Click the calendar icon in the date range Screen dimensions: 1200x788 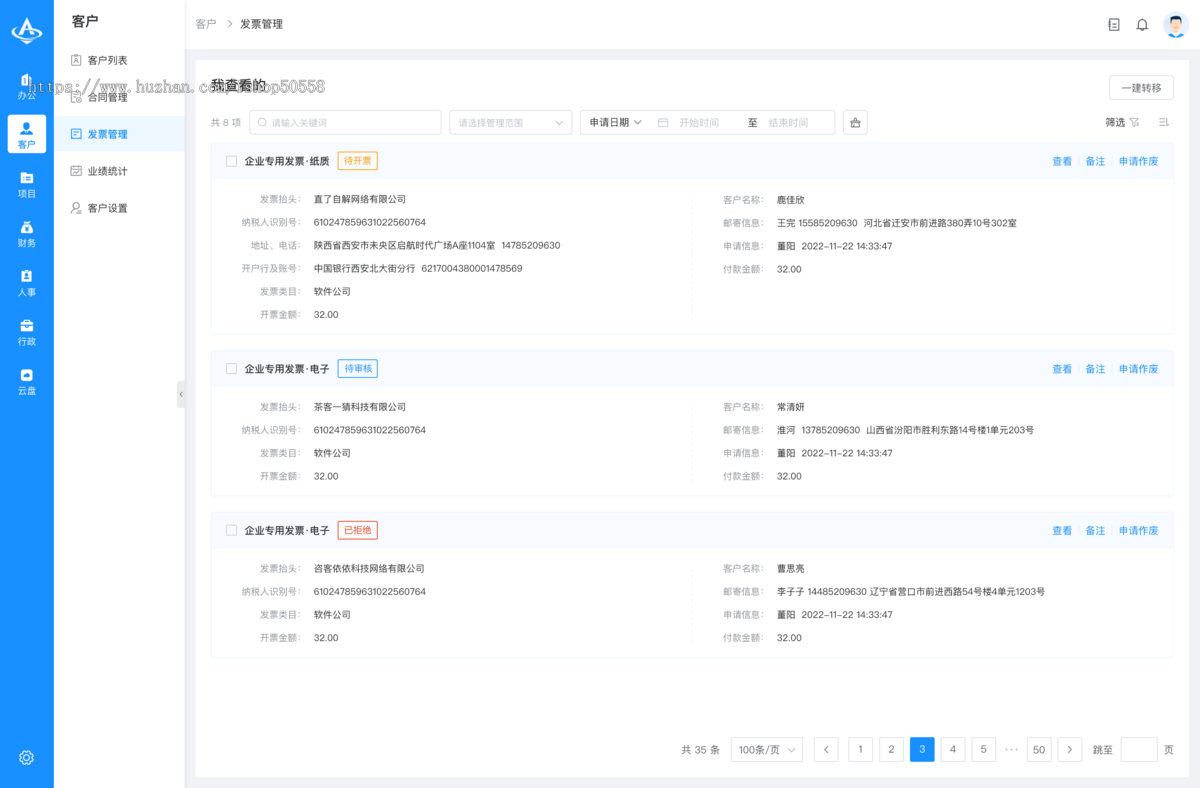click(x=663, y=122)
